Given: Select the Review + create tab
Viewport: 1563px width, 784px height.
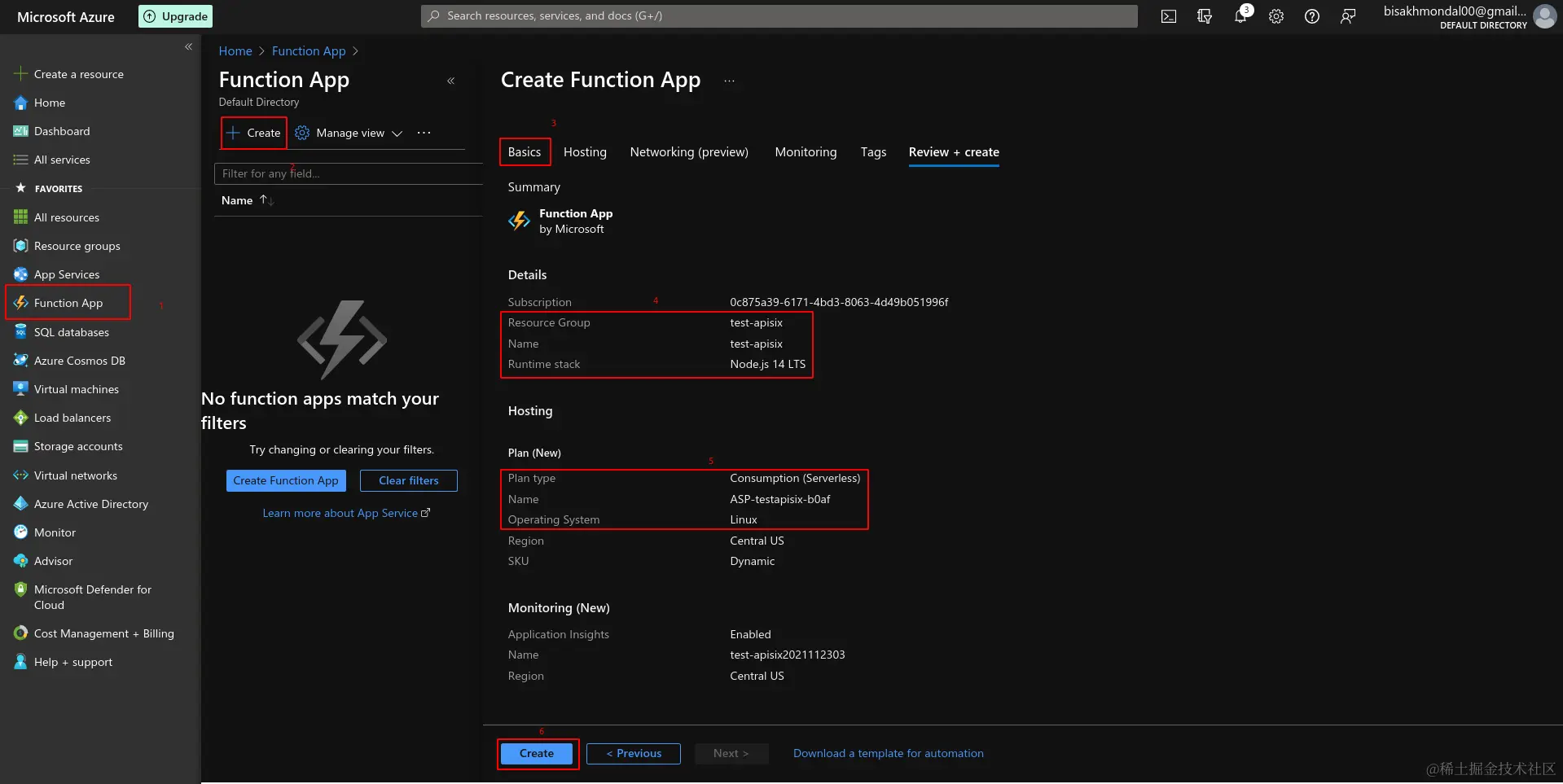Looking at the screenshot, I should (x=954, y=152).
